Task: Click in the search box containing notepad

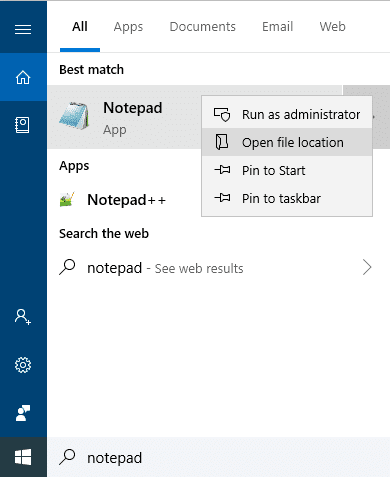Action: pyautogui.click(x=218, y=457)
